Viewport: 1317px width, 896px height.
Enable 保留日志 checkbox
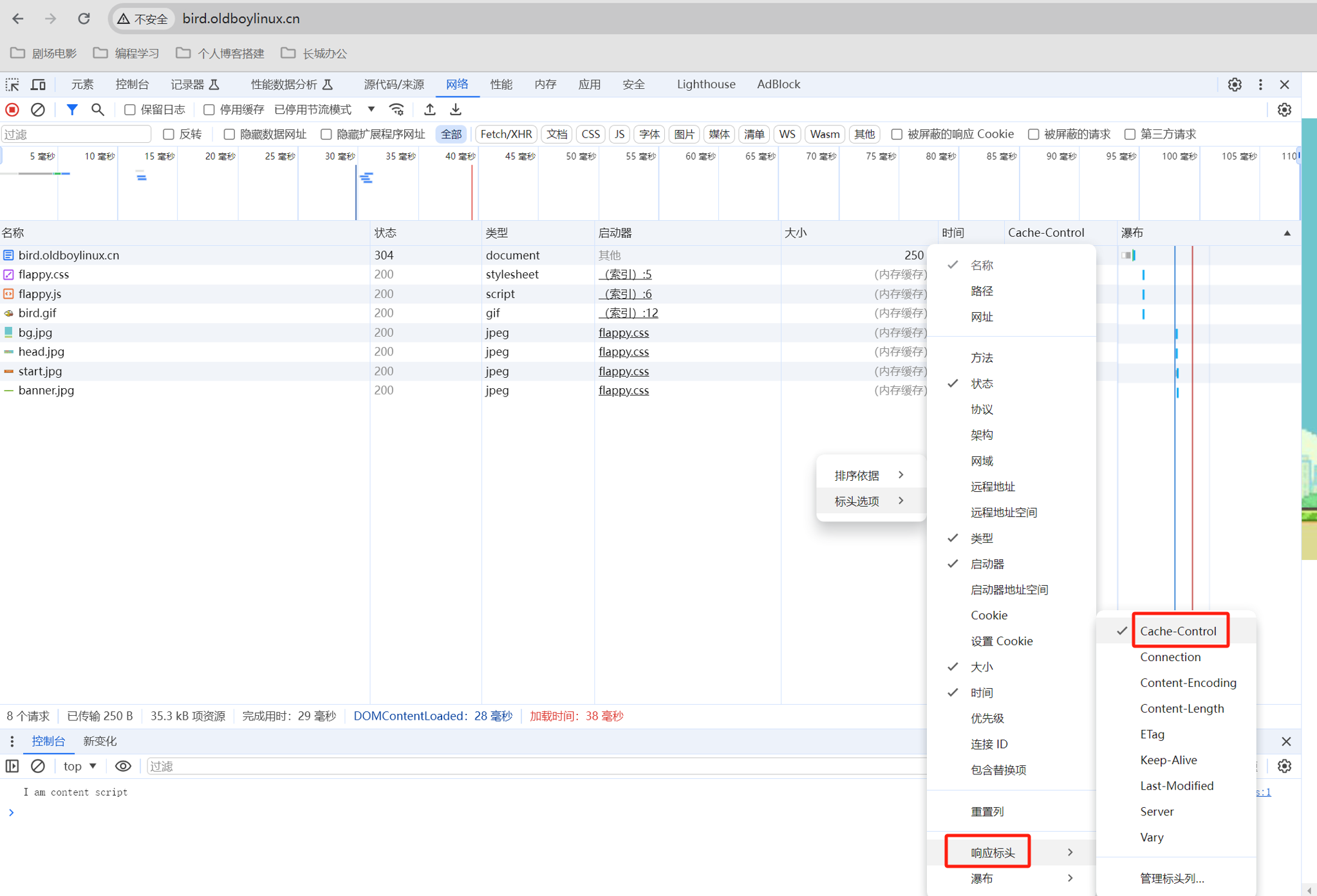tap(130, 109)
